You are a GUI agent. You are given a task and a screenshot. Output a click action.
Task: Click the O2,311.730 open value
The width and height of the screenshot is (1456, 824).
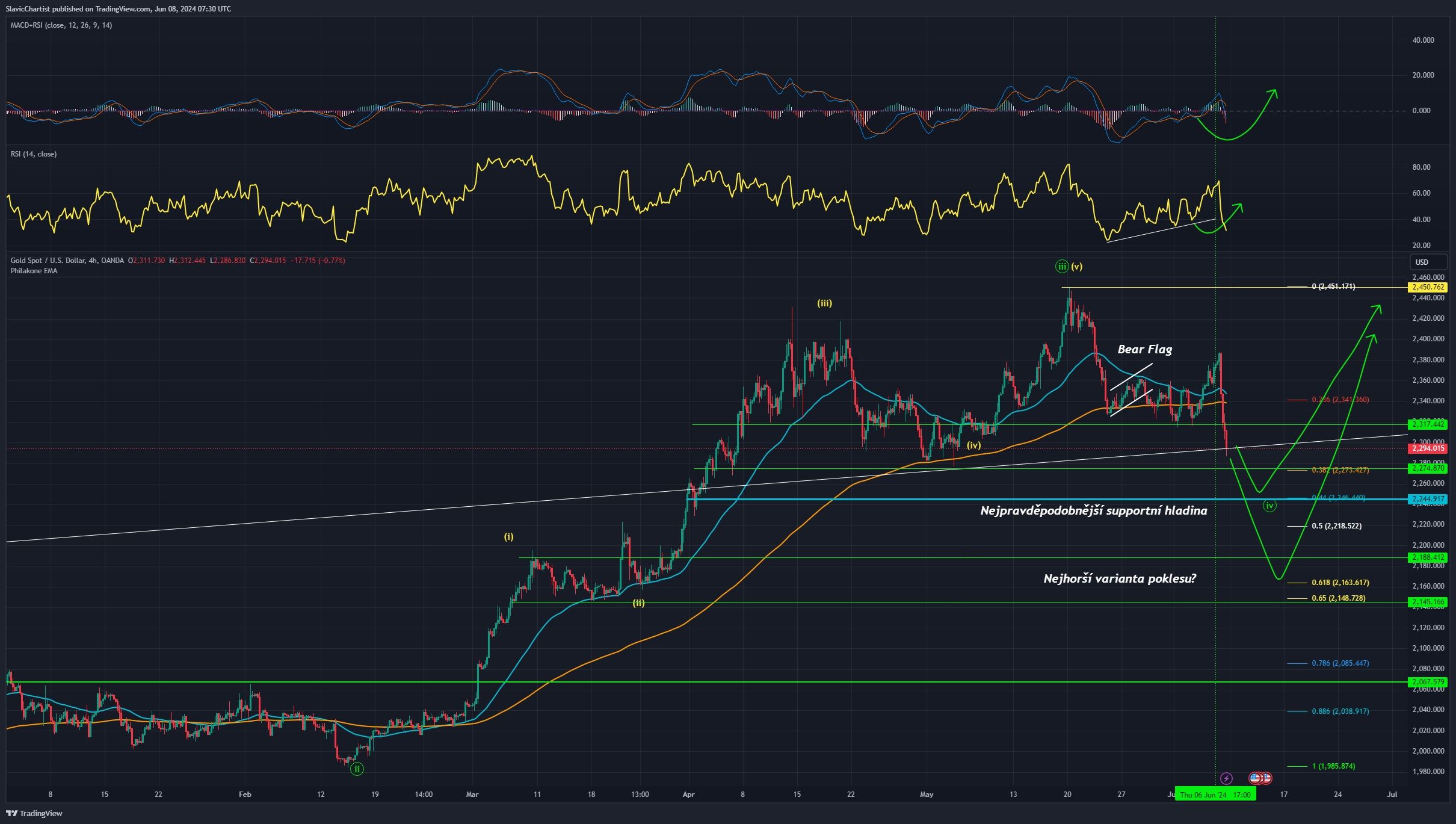[x=146, y=261]
